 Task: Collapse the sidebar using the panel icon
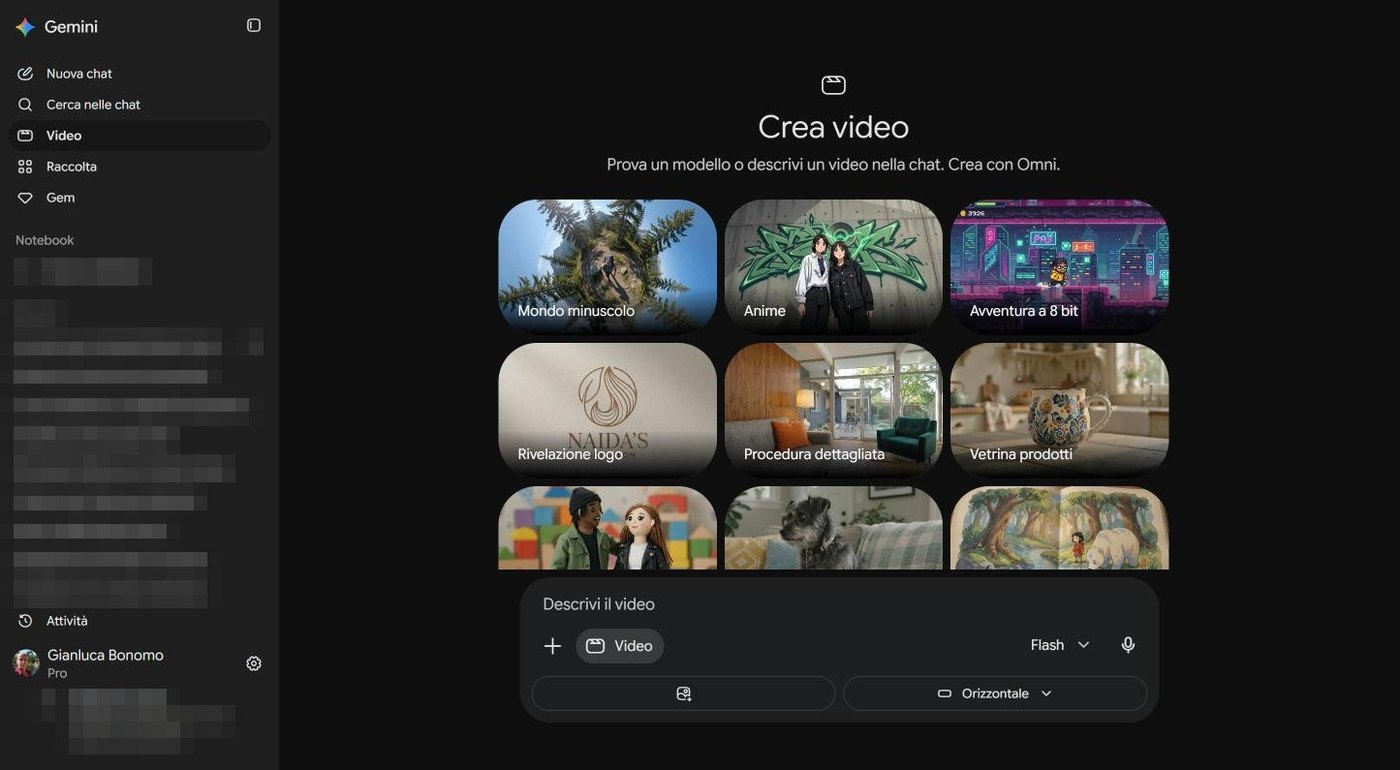pos(254,25)
